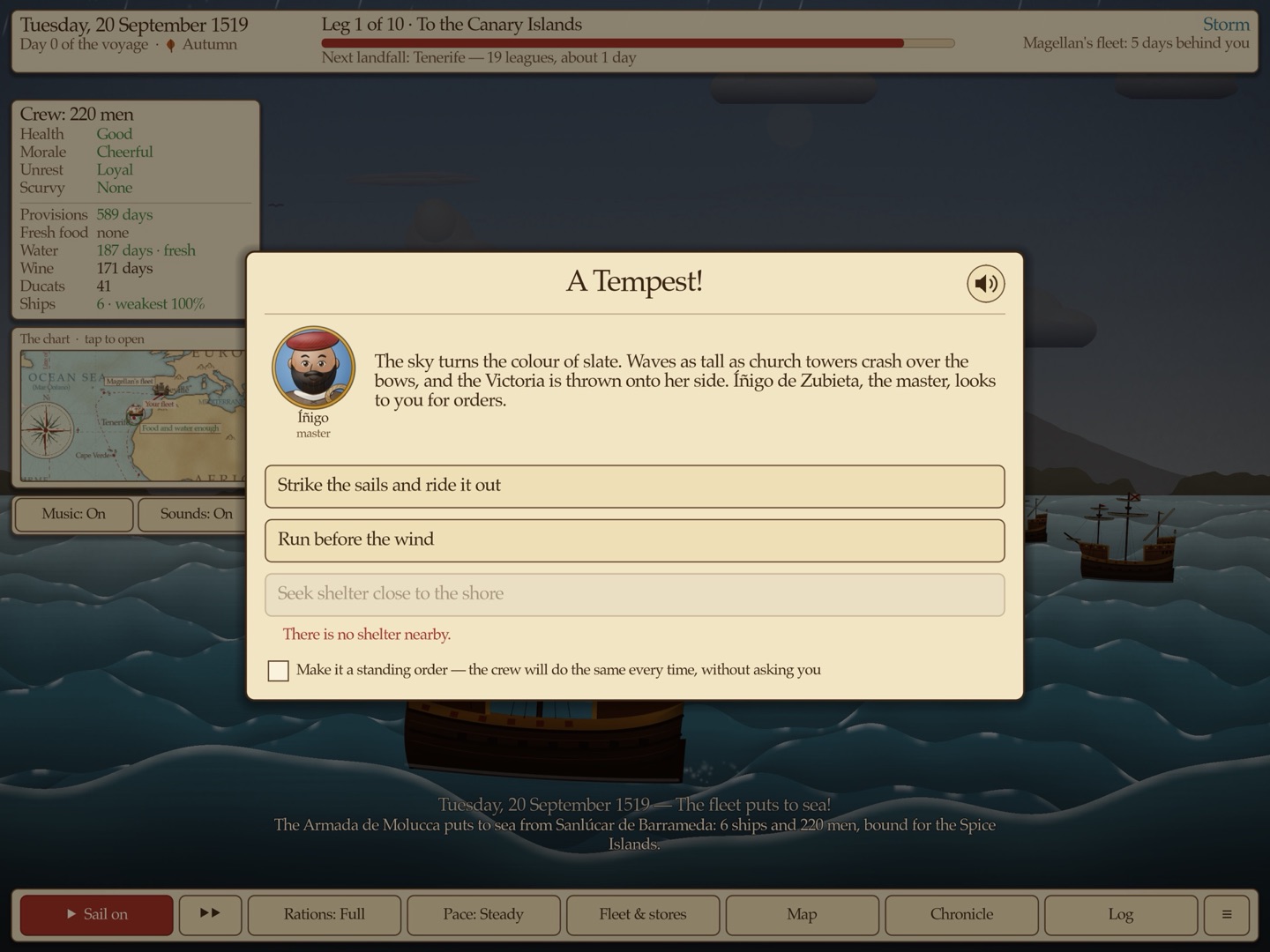This screenshot has width=1270, height=952.
Task: Click the leg progress bar
Action: pyautogui.click(x=638, y=42)
